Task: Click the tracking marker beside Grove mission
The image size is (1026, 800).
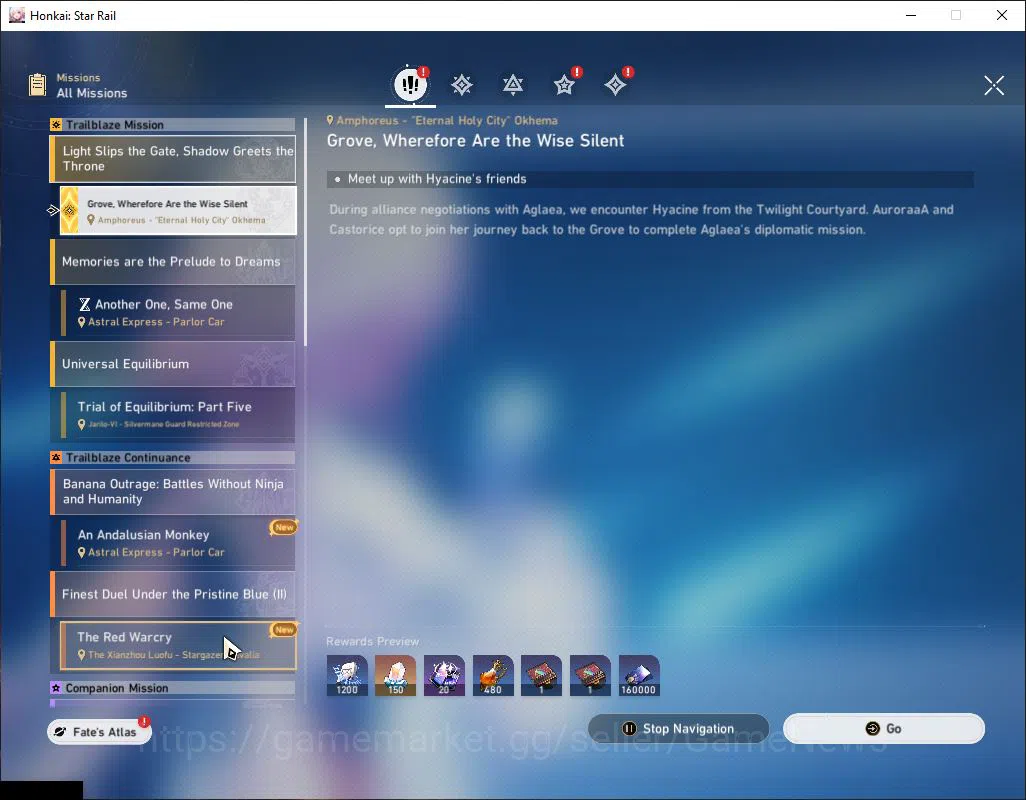Action: 53,210
